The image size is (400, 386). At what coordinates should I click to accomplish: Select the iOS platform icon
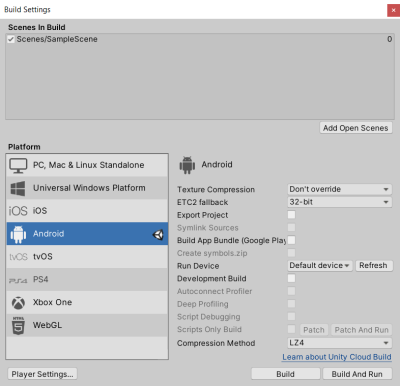[x=18, y=211]
